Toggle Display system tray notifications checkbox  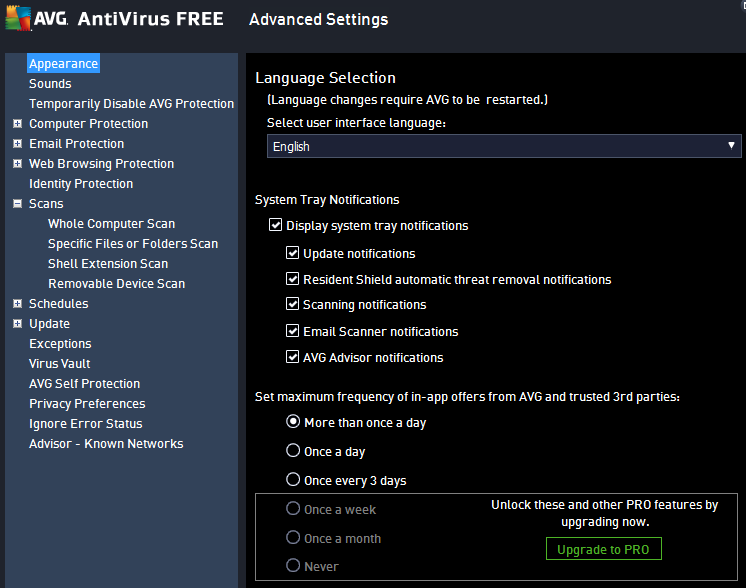[x=275, y=225]
